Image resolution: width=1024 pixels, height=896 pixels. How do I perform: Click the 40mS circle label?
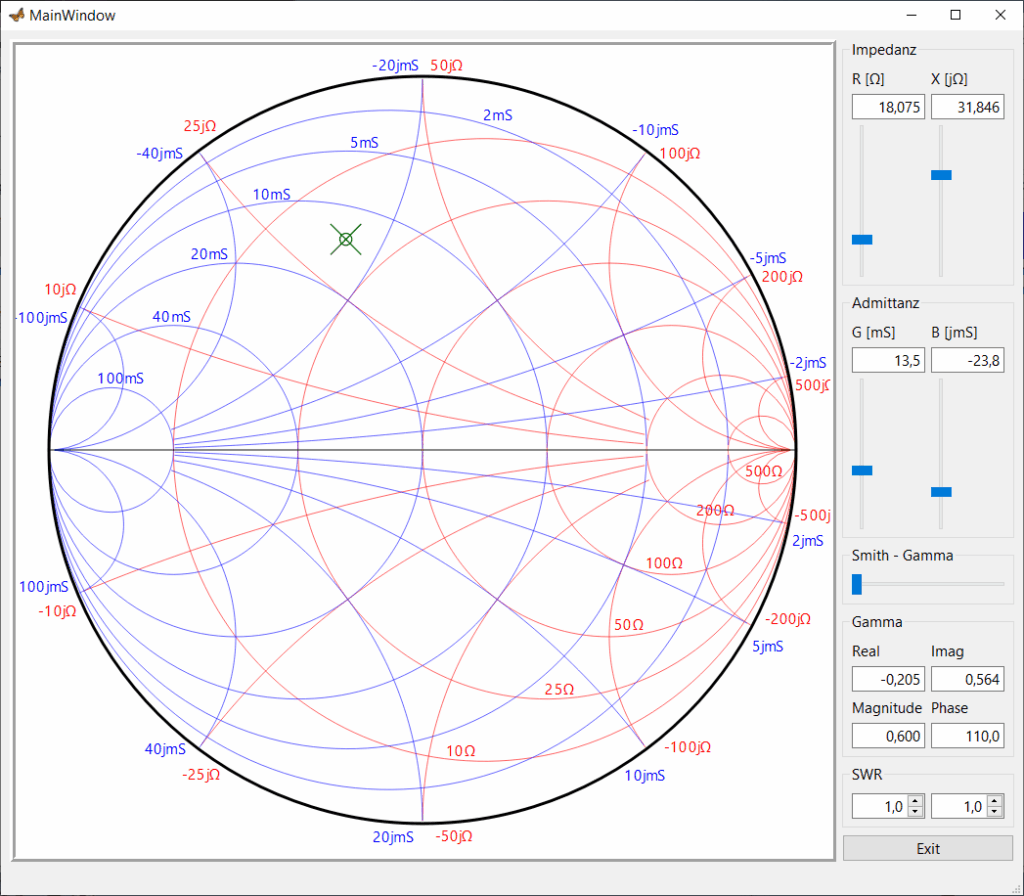[x=172, y=317]
